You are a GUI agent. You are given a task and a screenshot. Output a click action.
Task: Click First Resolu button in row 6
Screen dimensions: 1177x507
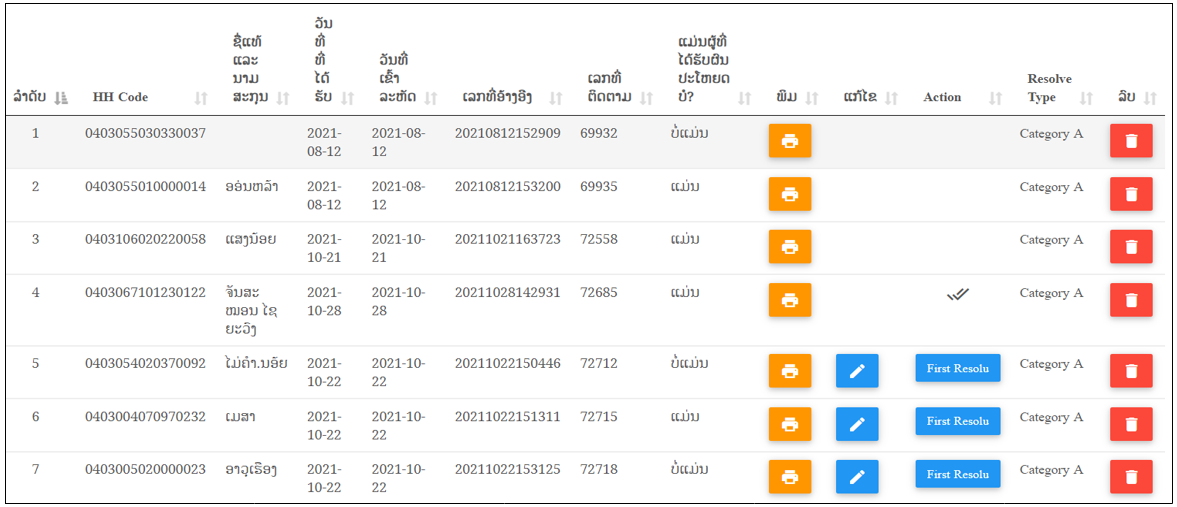[958, 421]
